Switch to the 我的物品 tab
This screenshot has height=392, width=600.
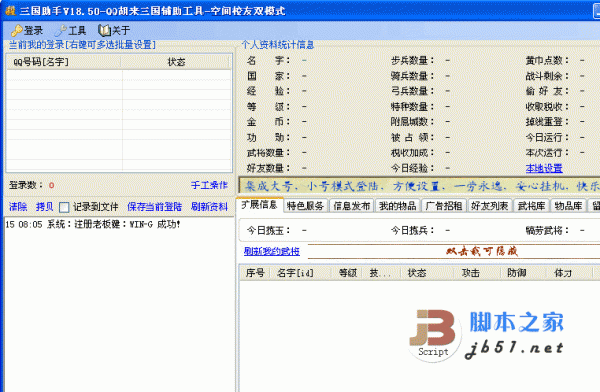click(398, 206)
